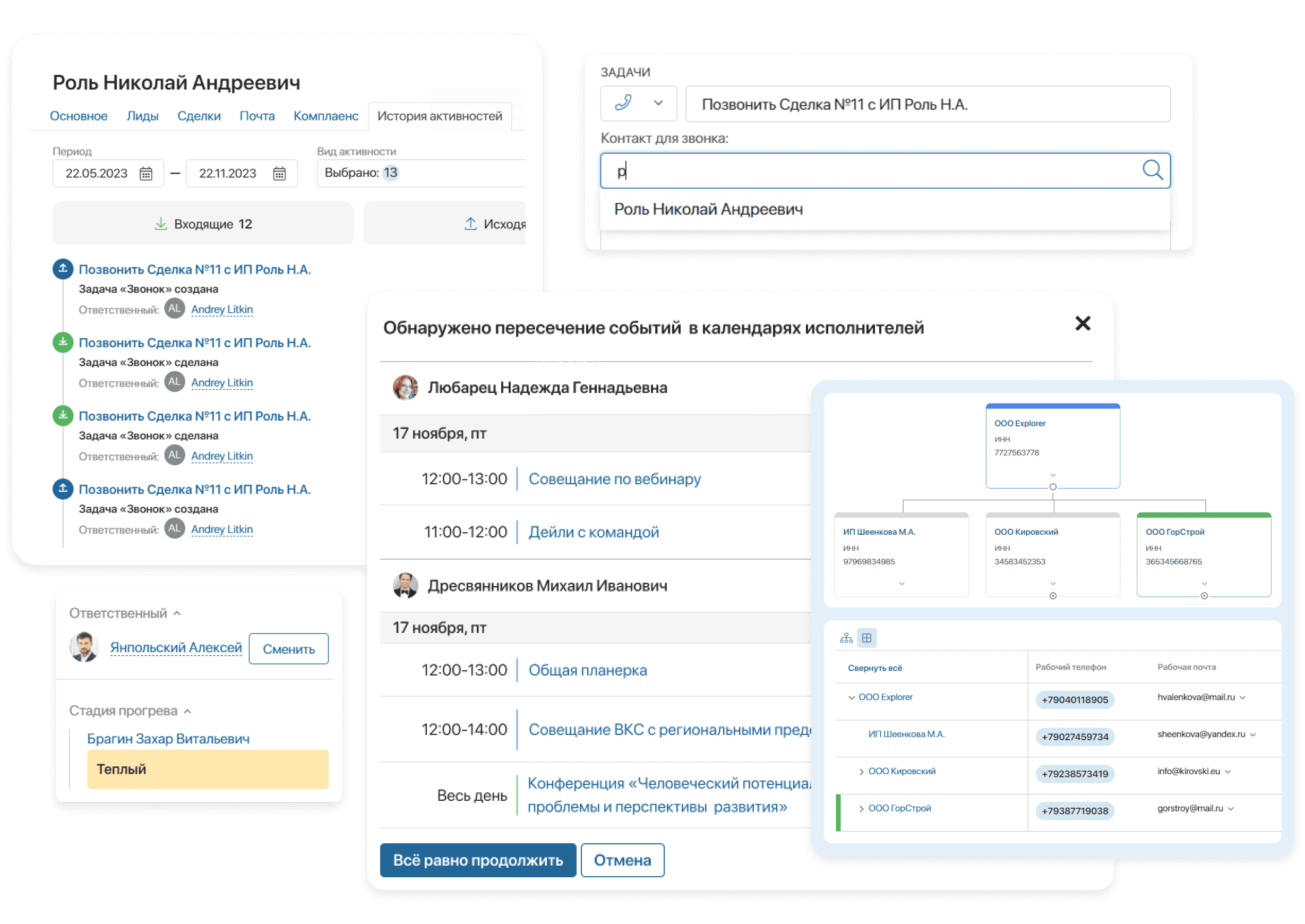
Task: Expand details chevron in ИП Шеенкова М.А. card
Action: 901,583
